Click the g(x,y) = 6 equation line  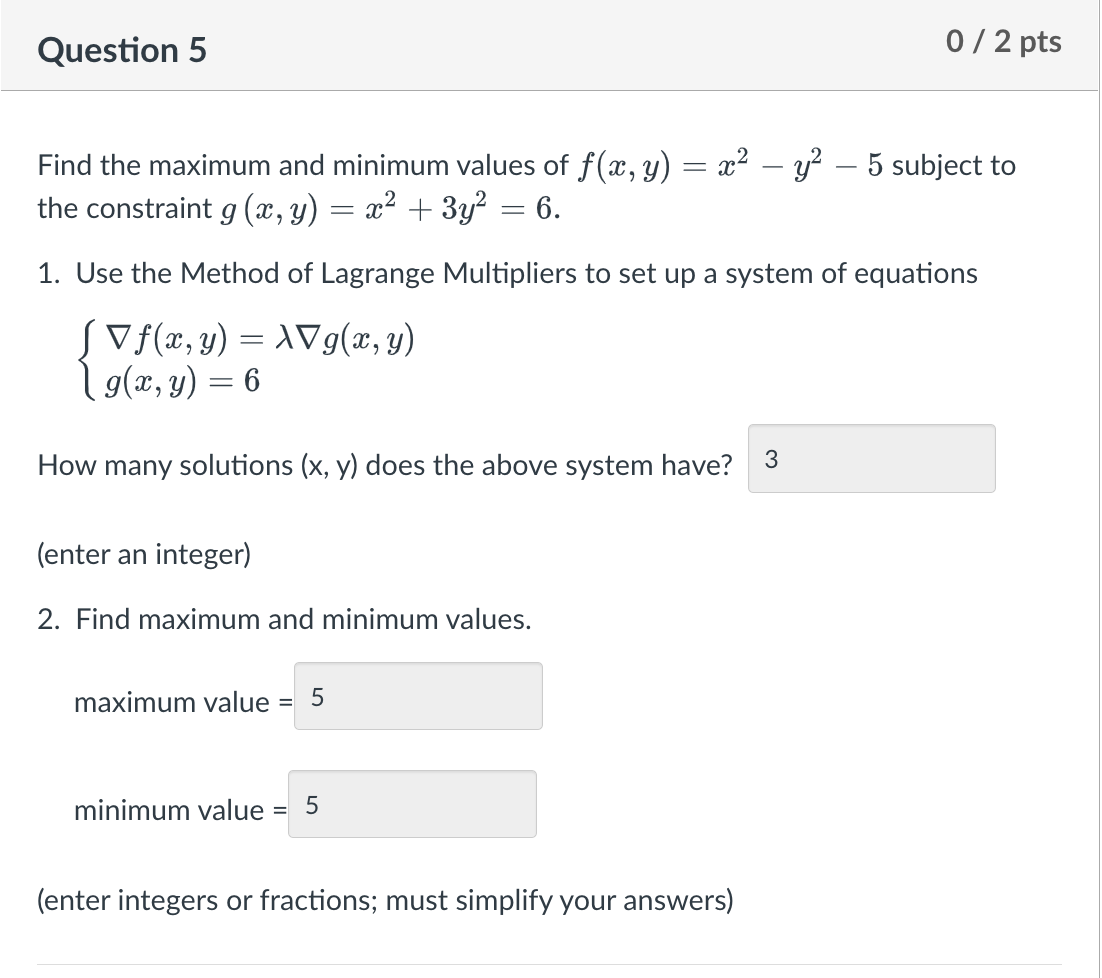click(x=180, y=380)
